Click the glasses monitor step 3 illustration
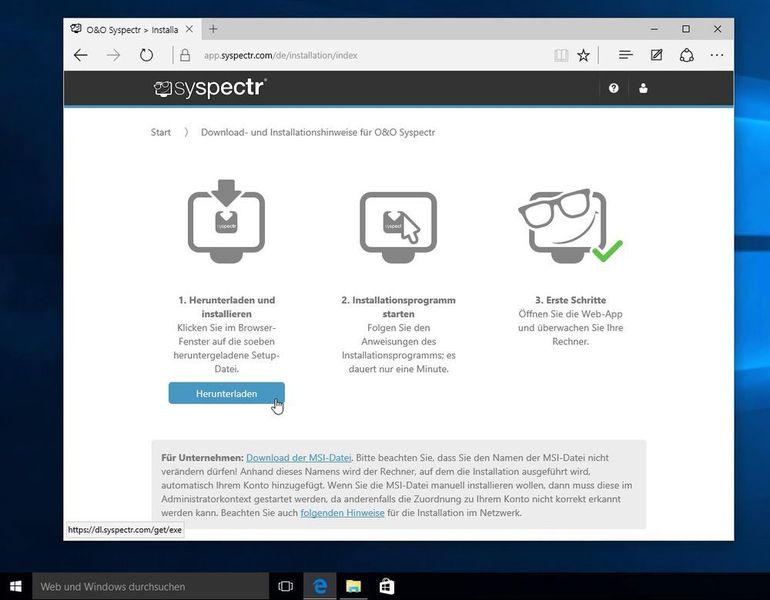The image size is (770, 600). pos(571,226)
